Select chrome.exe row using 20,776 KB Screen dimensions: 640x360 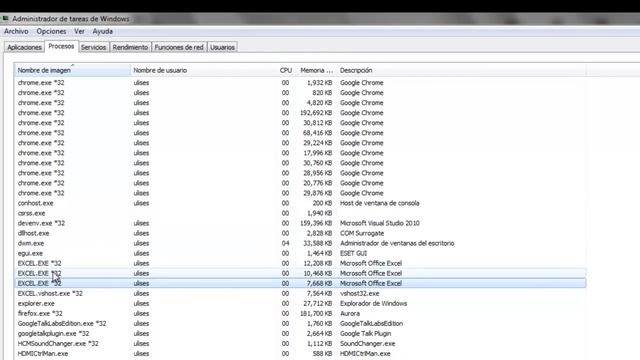click(x=300, y=183)
